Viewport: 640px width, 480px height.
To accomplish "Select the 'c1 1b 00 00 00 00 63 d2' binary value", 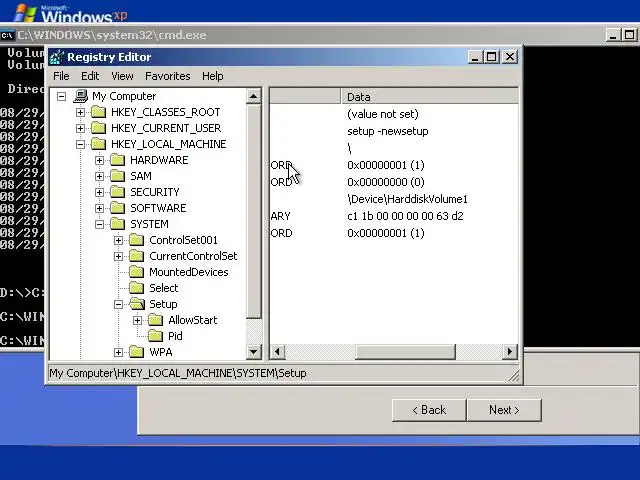I will point(405,216).
